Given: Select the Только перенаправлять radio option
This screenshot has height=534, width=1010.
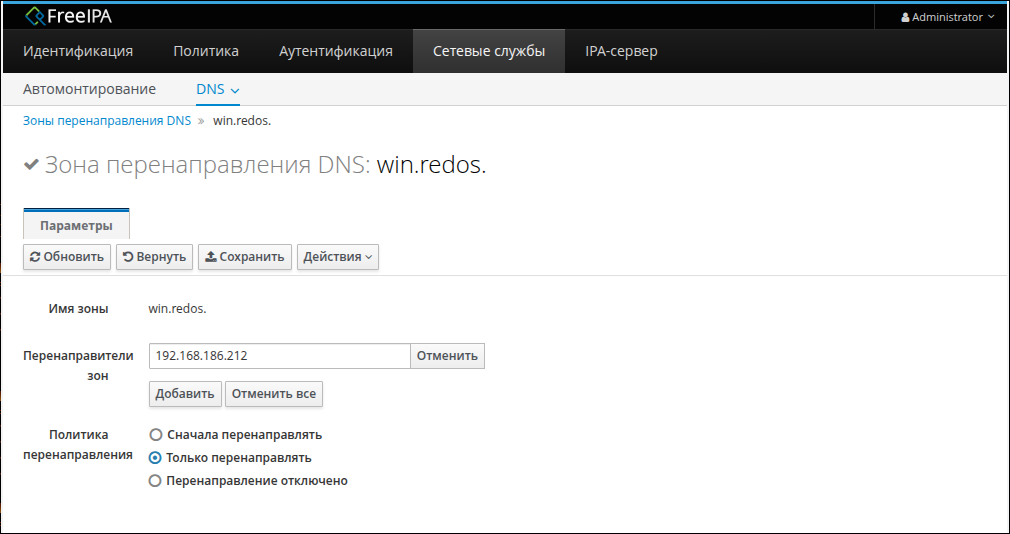Looking at the screenshot, I should (x=155, y=458).
